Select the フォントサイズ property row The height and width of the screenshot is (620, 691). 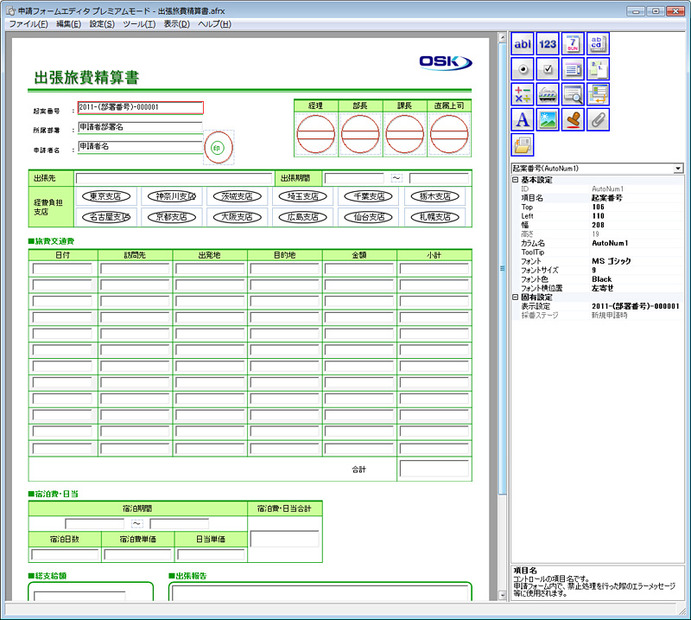coord(598,270)
